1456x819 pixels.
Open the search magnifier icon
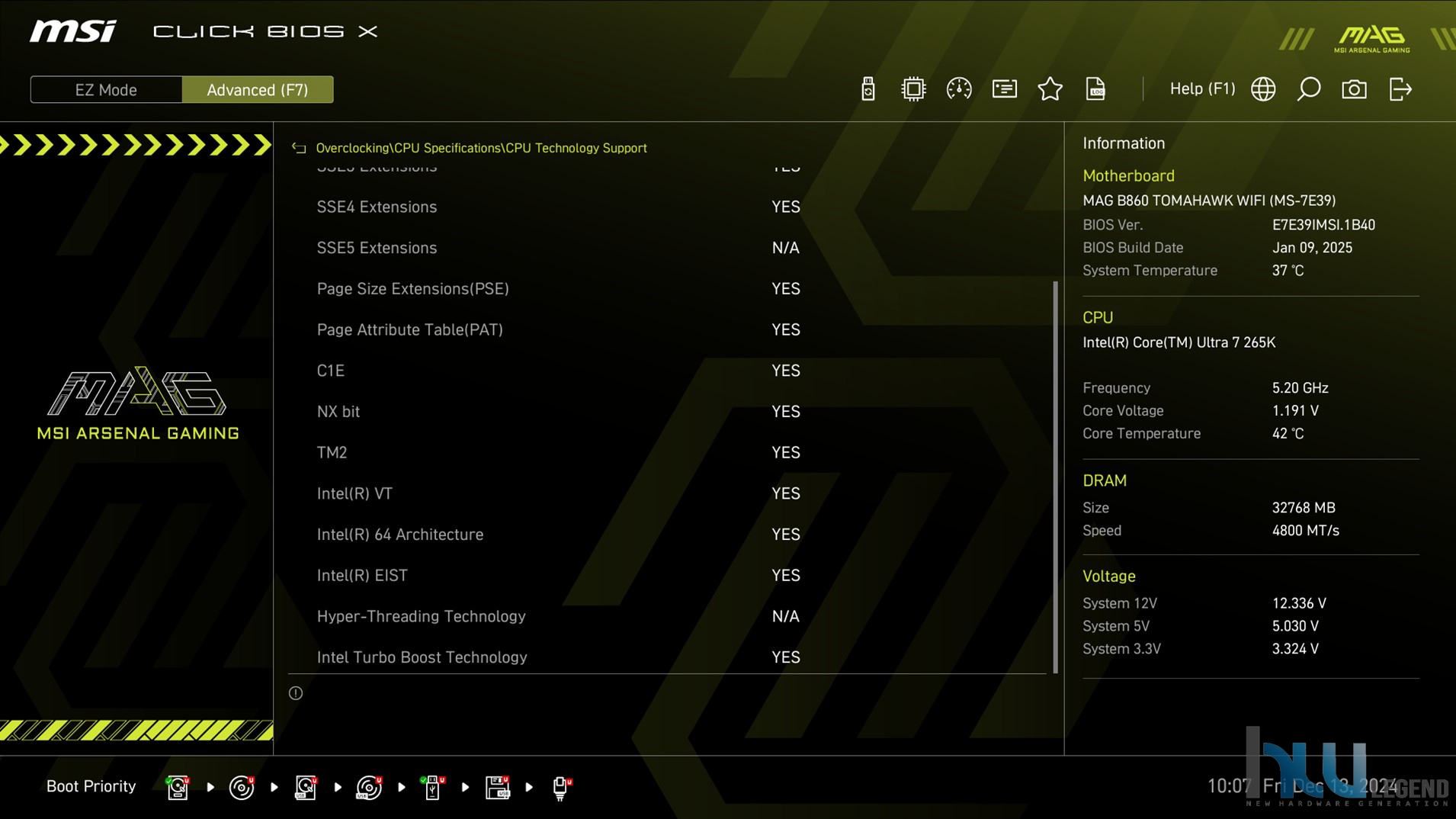(1309, 89)
